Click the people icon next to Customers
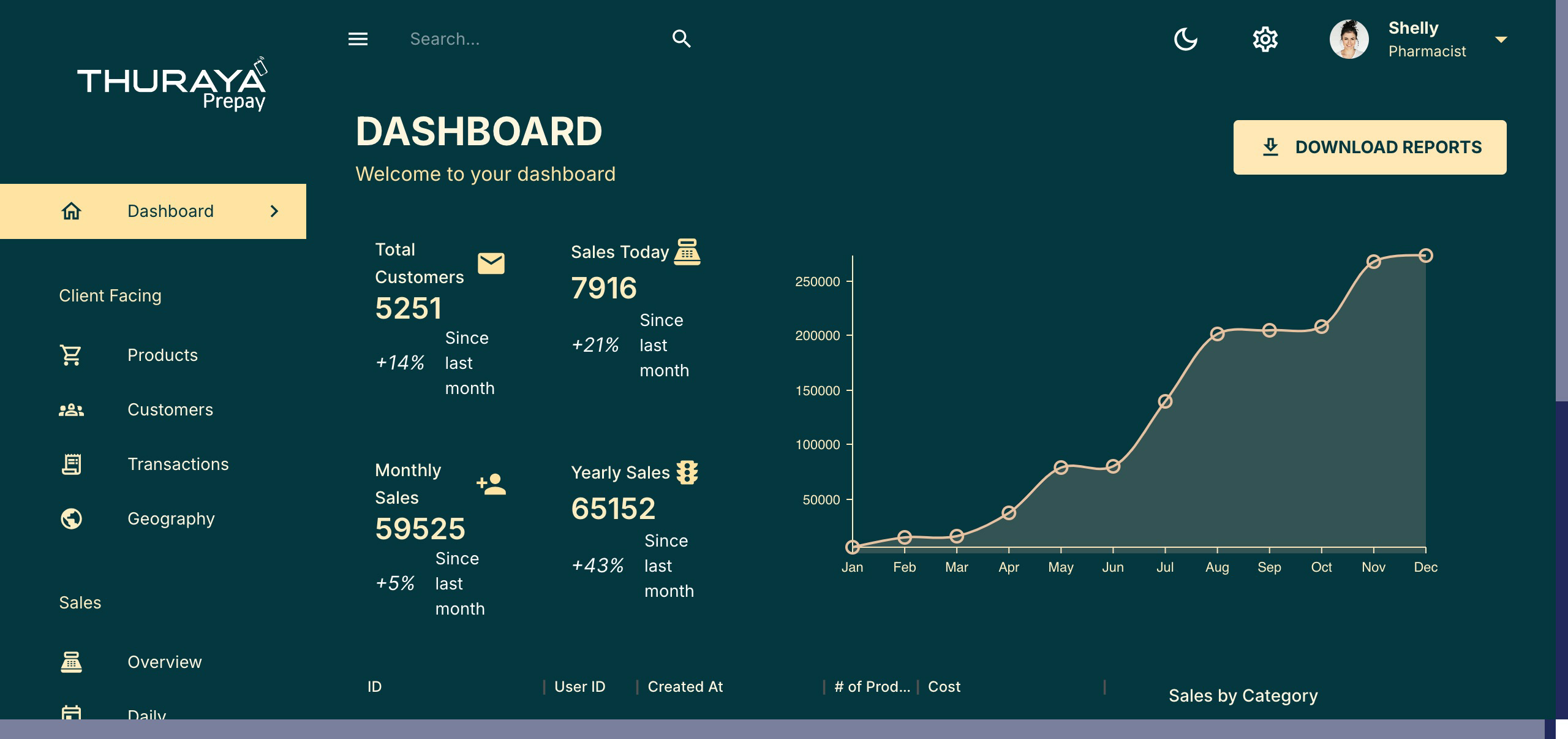Viewport: 1568px width, 739px height. point(71,409)
